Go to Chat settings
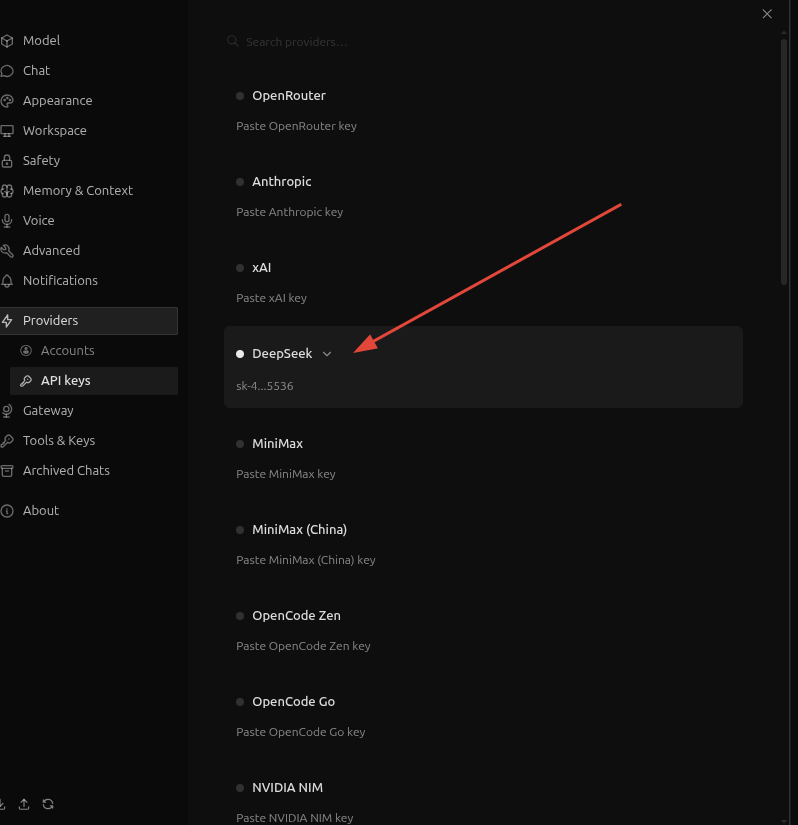This screenshot has width=798, height=825. (x=36, y=71)
